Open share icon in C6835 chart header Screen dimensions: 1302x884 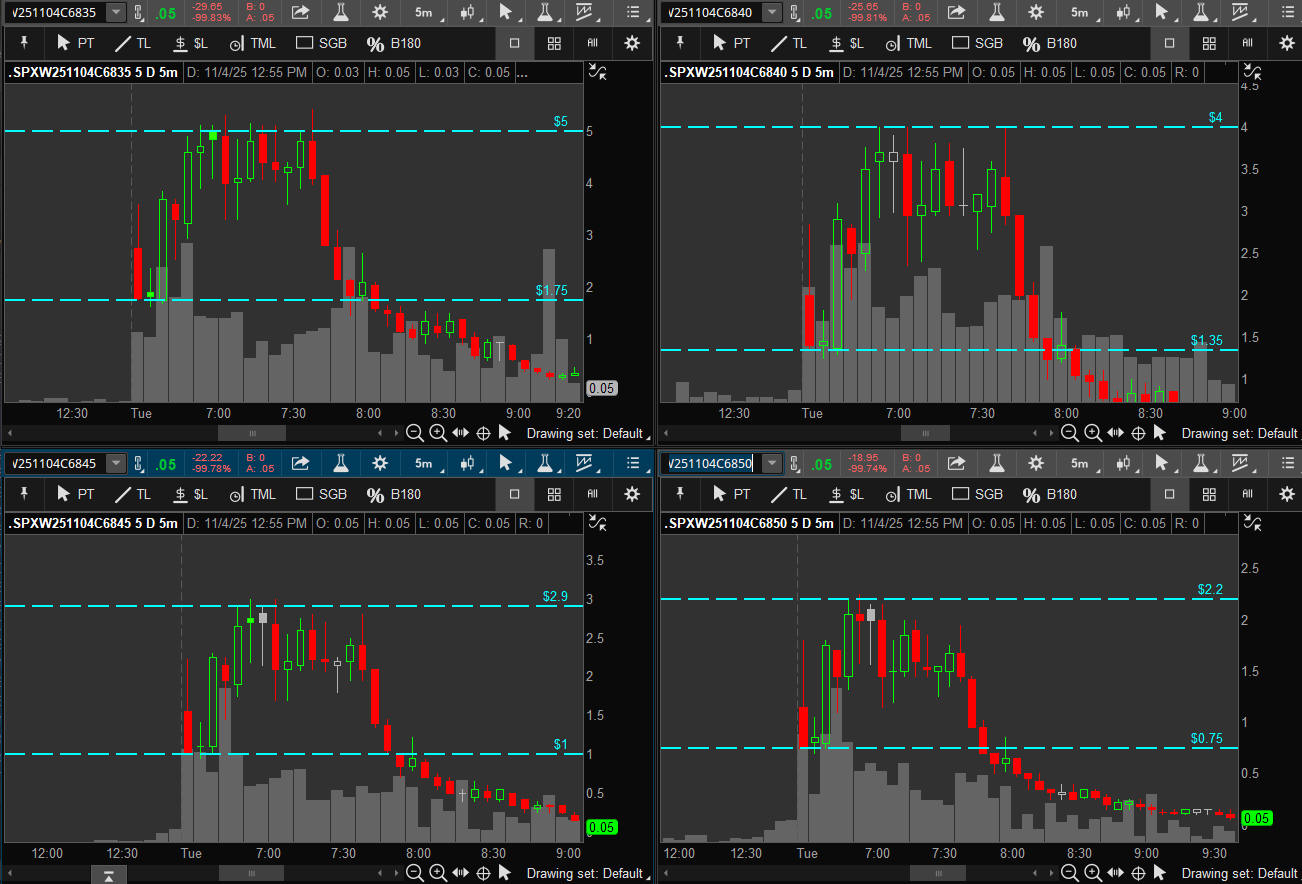point(301,12)
